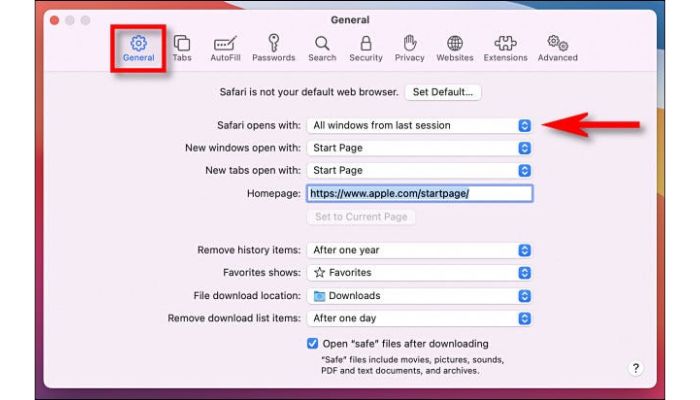Click the "General" window title text
This screenshot has height=400, width=700.
350,20
